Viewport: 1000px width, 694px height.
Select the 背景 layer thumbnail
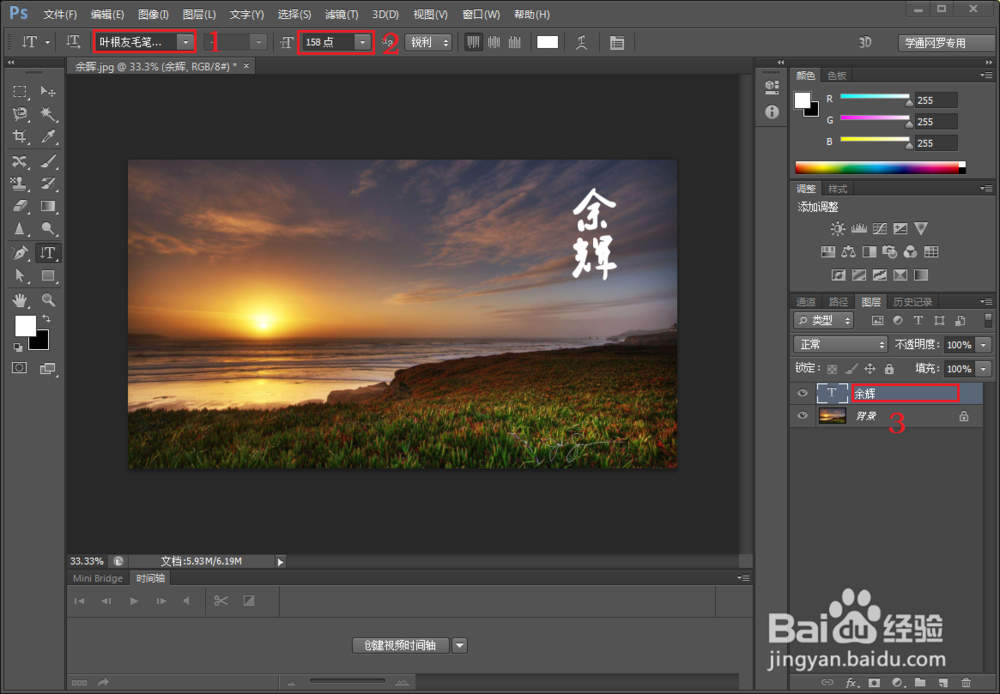point(832,416)
